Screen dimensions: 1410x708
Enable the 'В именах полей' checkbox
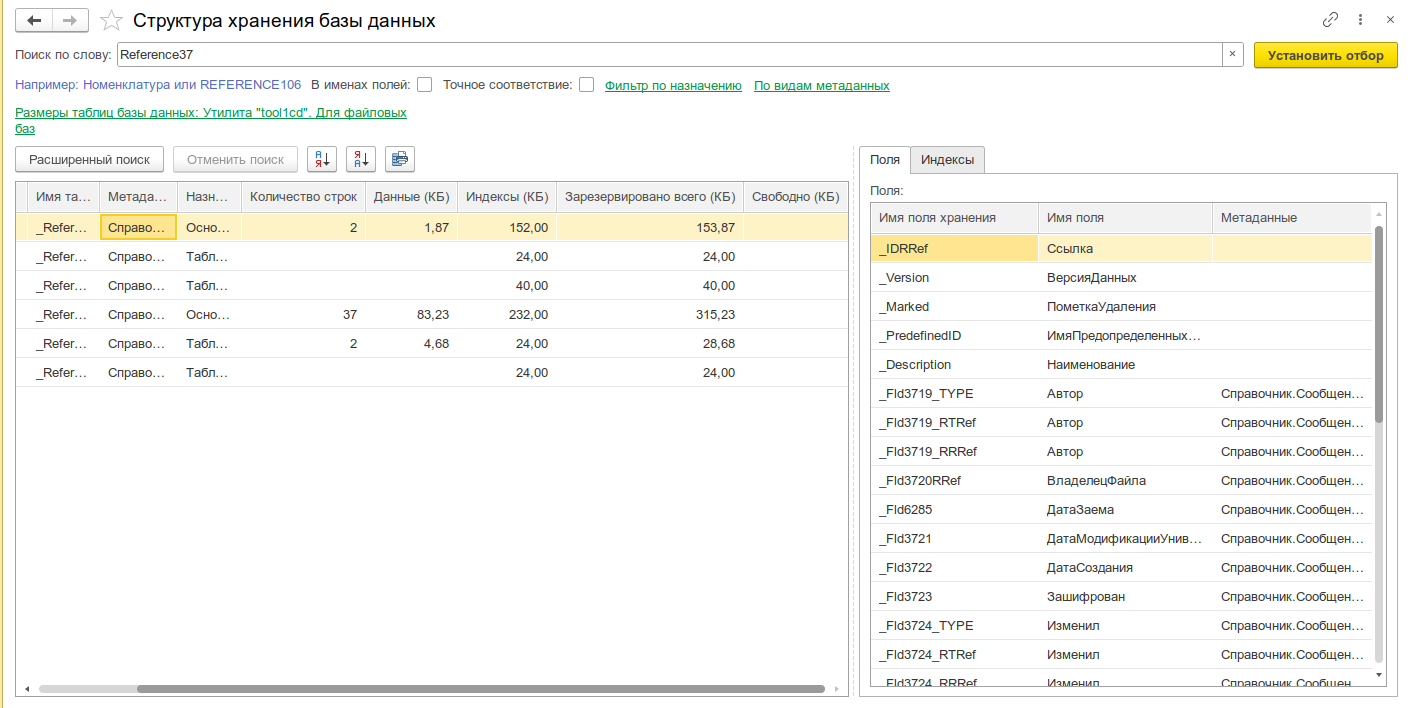[424, 85]
